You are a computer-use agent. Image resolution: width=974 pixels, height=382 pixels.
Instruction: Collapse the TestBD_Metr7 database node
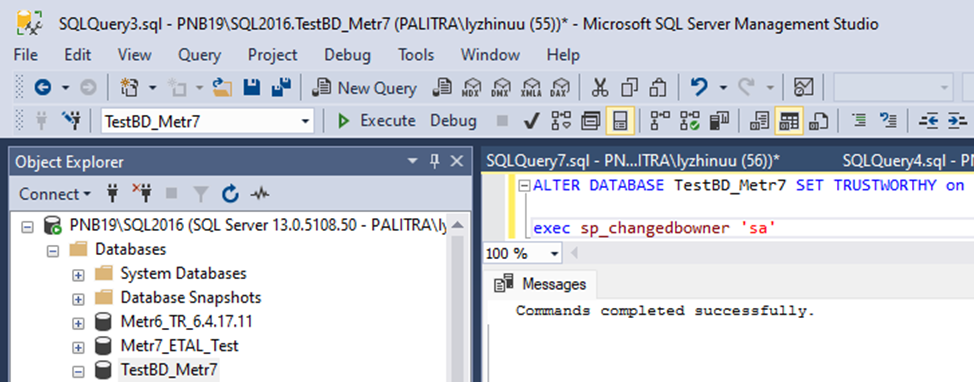point(78,371)
